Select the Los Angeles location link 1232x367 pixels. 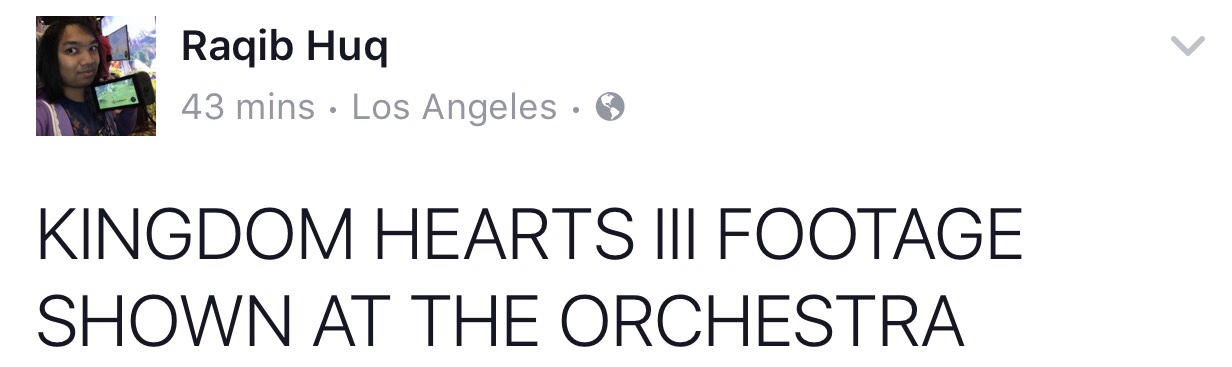(x=454, y=107)
